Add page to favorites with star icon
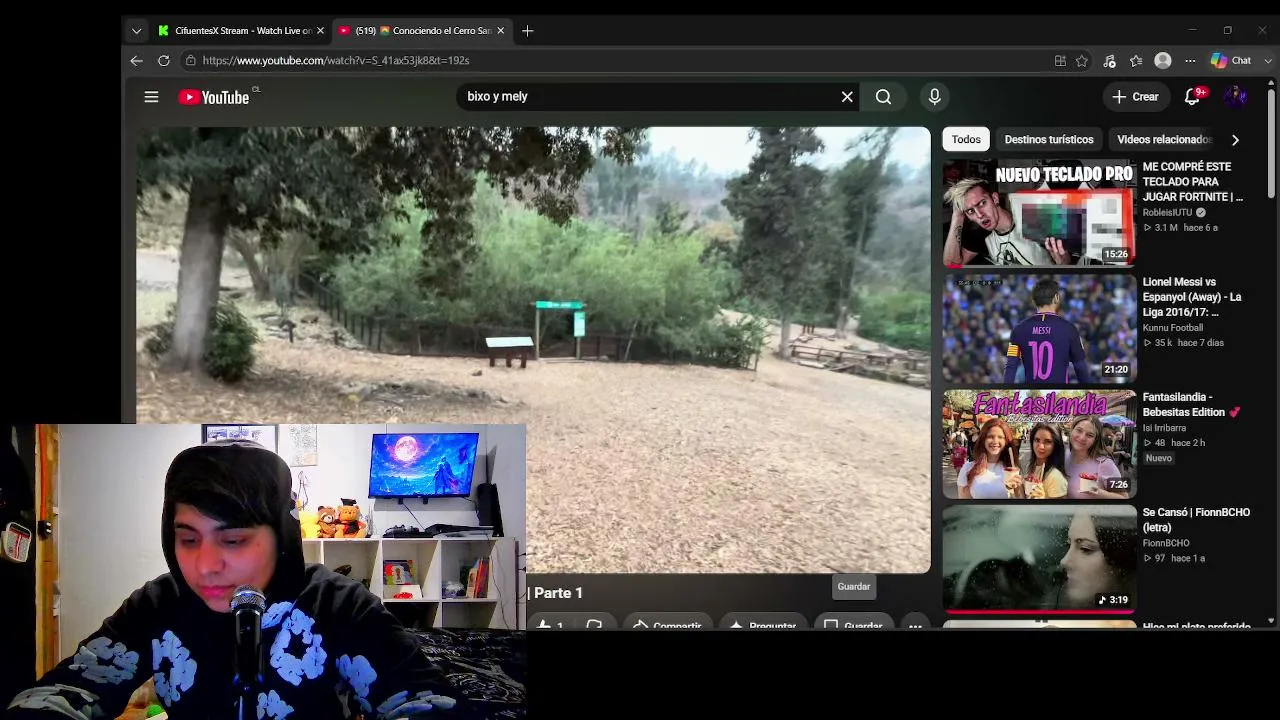 [x=1082, y=61]
